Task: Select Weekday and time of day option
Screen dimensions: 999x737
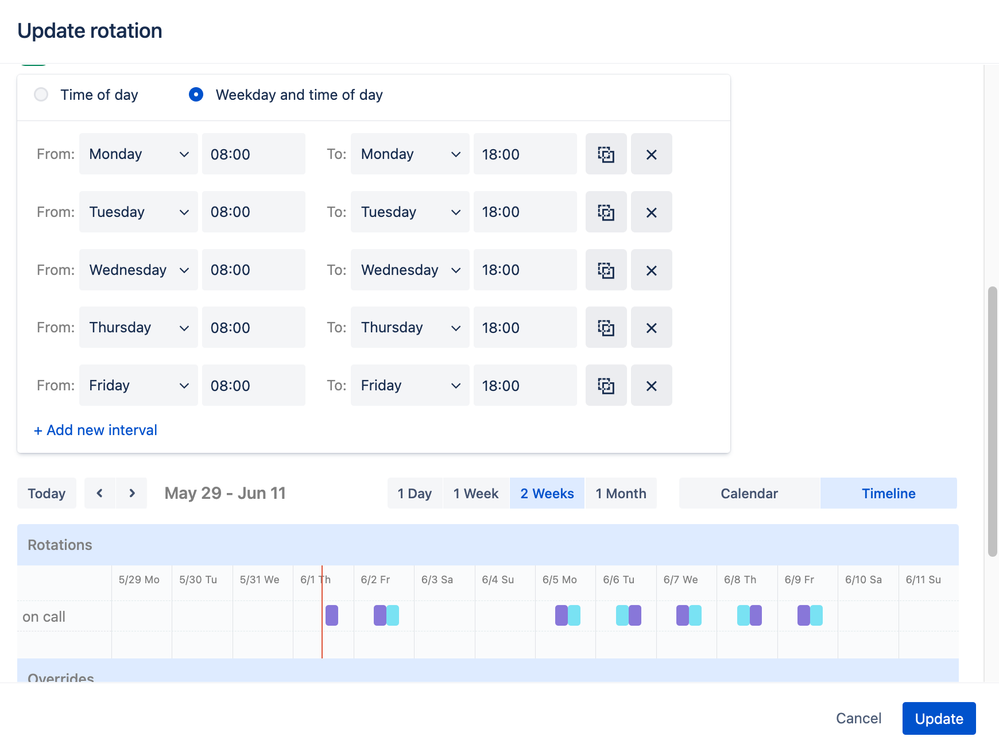Action: coord(196,95)
